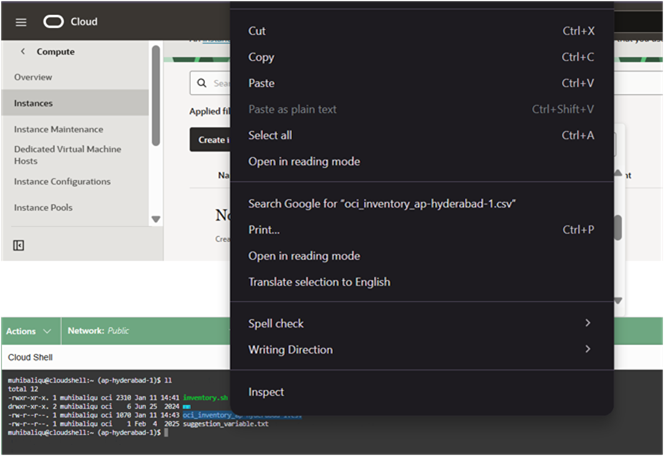Screen dimensions: 664x456
Task: Select Copy from the context menu
Action: click(261, 57)
